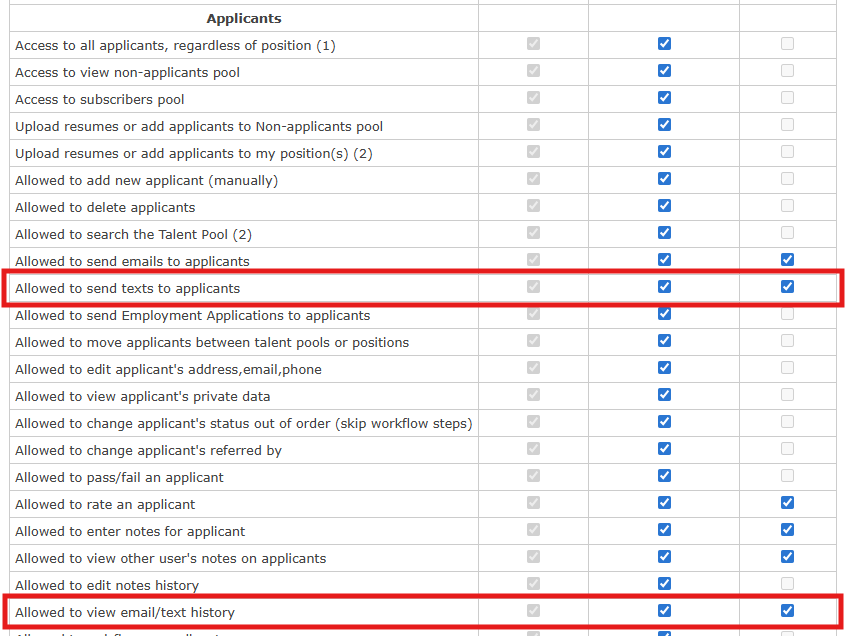Click label 'Allowed to edit notes history'
The image size is (853, 636).
[x=107, y=585]
